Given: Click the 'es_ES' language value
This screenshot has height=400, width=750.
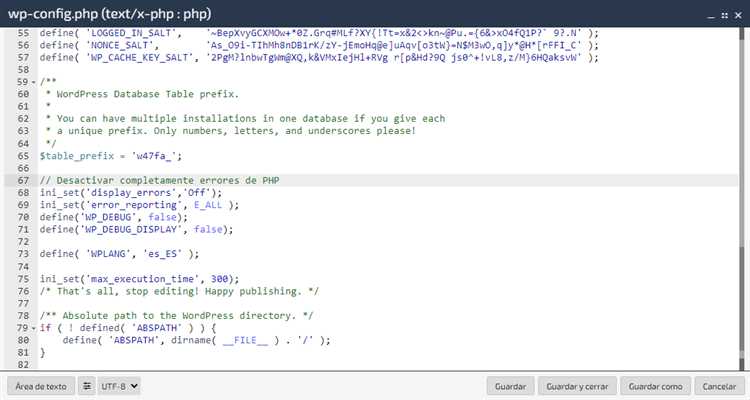Looking at the screenshot, I should 163,254.
